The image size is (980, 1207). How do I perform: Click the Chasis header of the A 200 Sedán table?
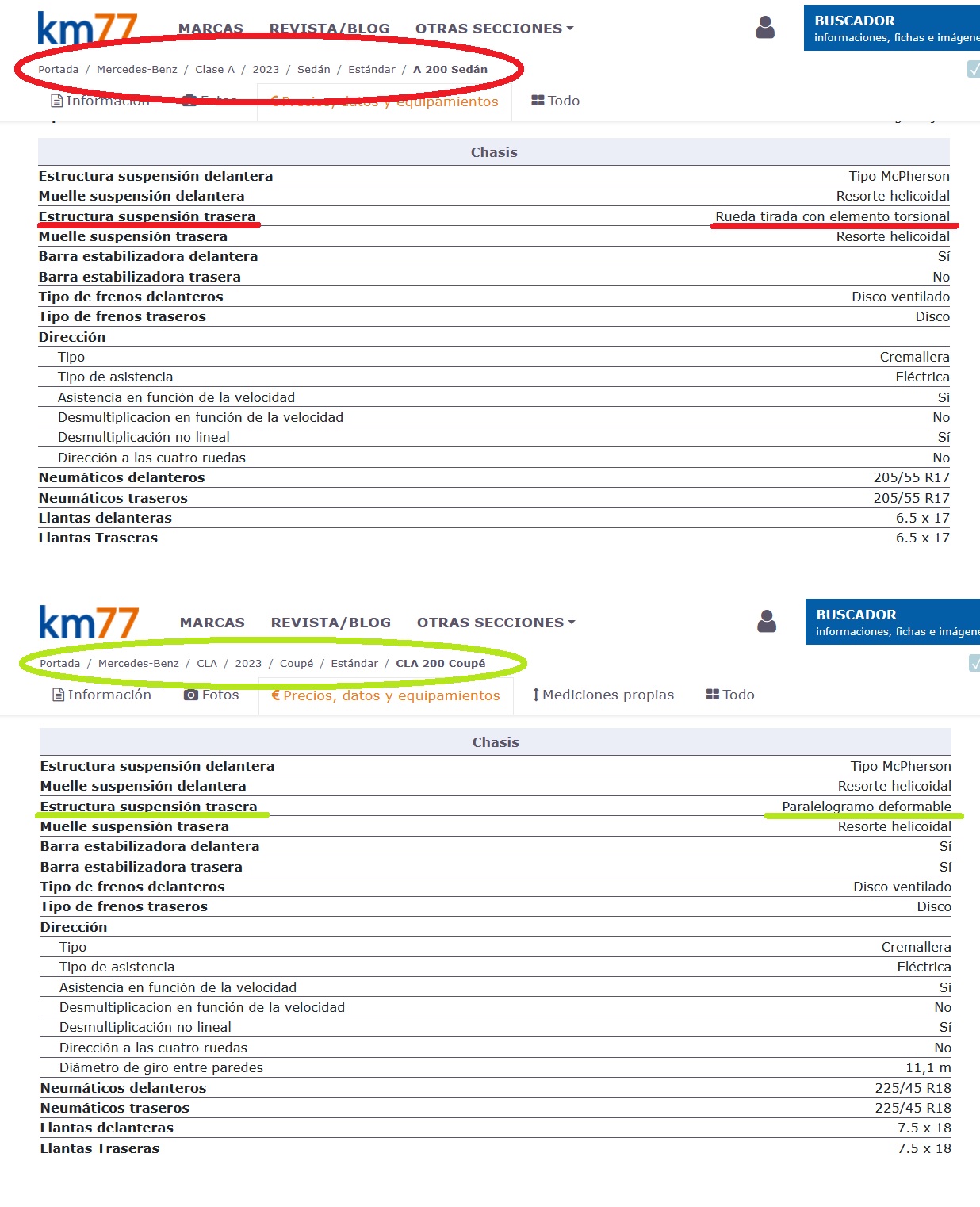point(494,152)
